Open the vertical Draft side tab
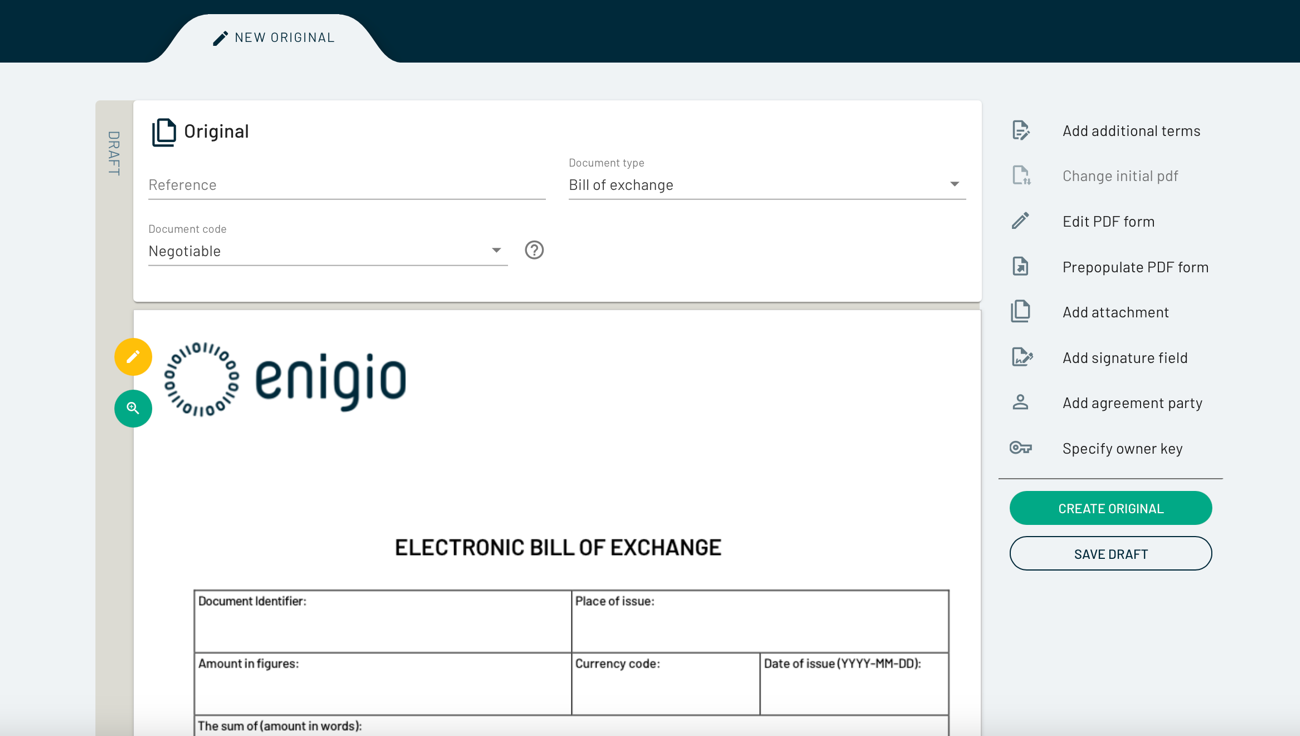1300x736 pixels. [114, 153]
